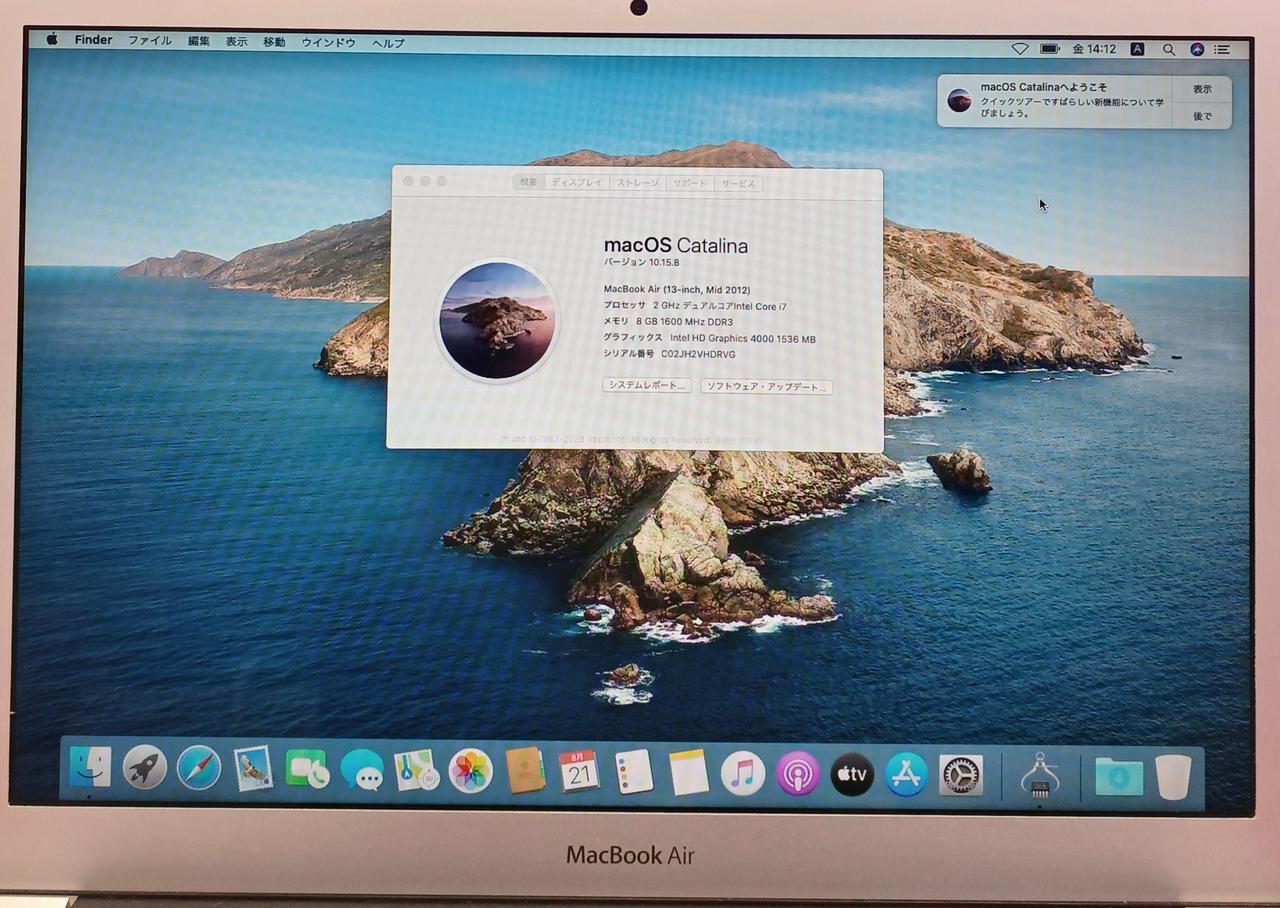Launch Maps from the Dock

pos(416,771)
